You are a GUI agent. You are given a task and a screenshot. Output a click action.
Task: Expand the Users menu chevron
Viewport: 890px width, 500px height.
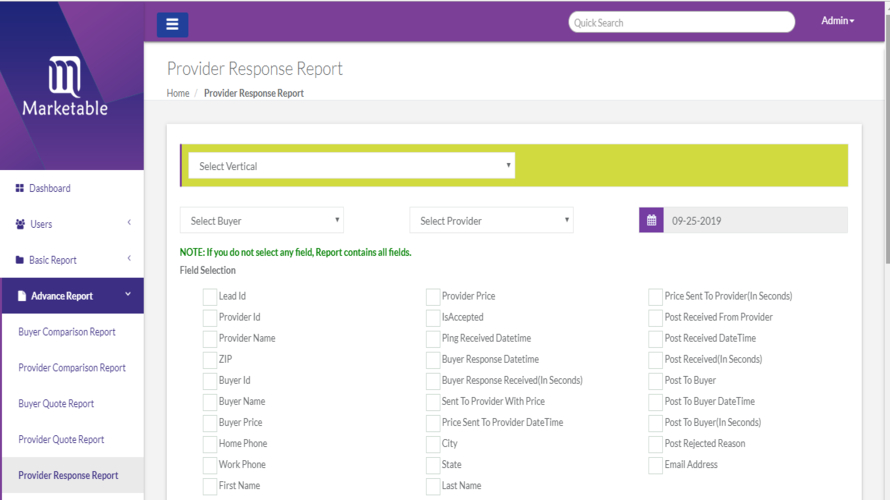click(x=129, y=222)
